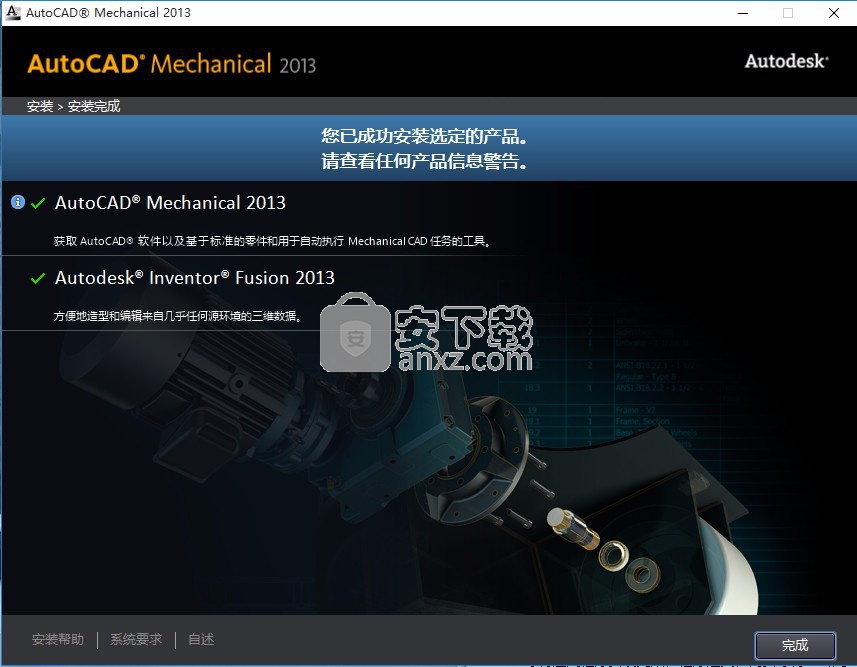Click the AutoCAD application icon in the title bar
857x667 pixels.
13,13
